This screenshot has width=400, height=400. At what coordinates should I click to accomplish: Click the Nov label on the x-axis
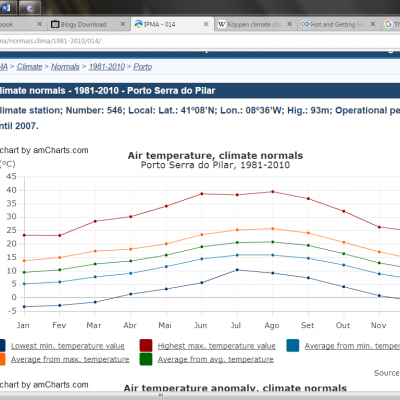coord(379,325)
